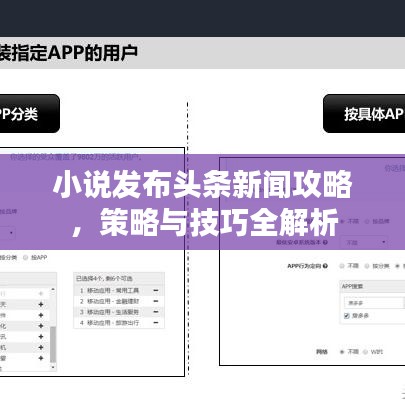Click the category list scroll-down arrow
This screenshot has height=405, width=405.
click(x=53, y=367)
